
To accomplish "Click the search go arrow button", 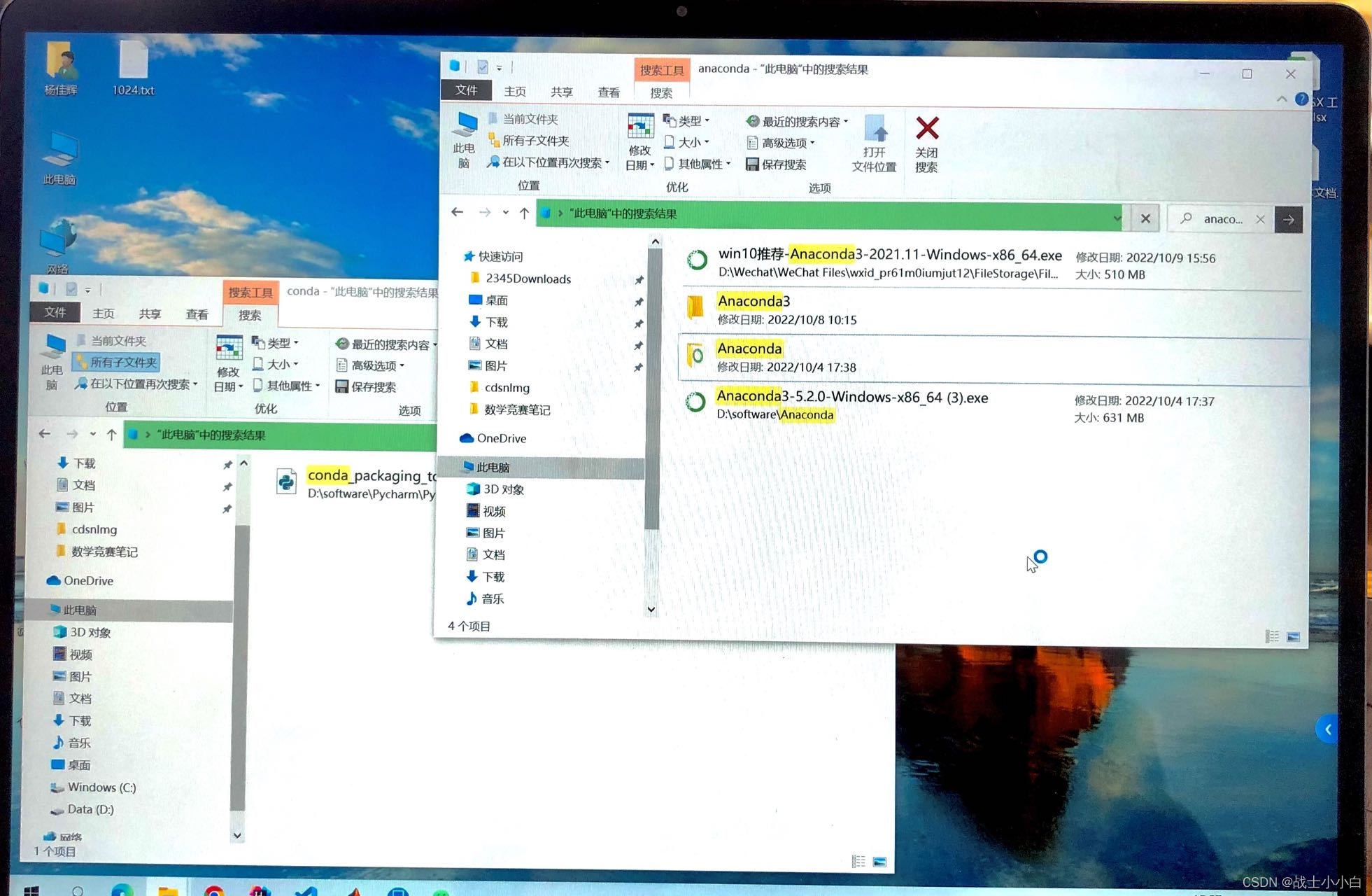I will pos(1289,220).
